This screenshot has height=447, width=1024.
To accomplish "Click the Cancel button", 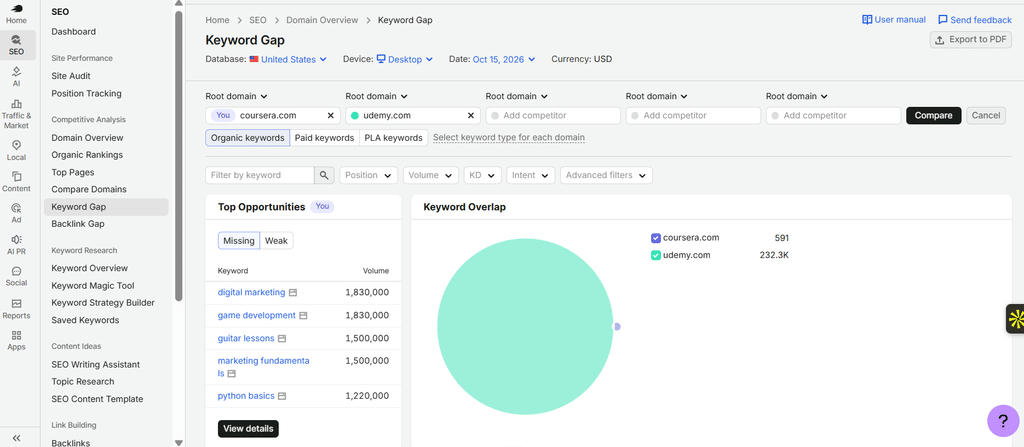I will click(x=986, y=116).
